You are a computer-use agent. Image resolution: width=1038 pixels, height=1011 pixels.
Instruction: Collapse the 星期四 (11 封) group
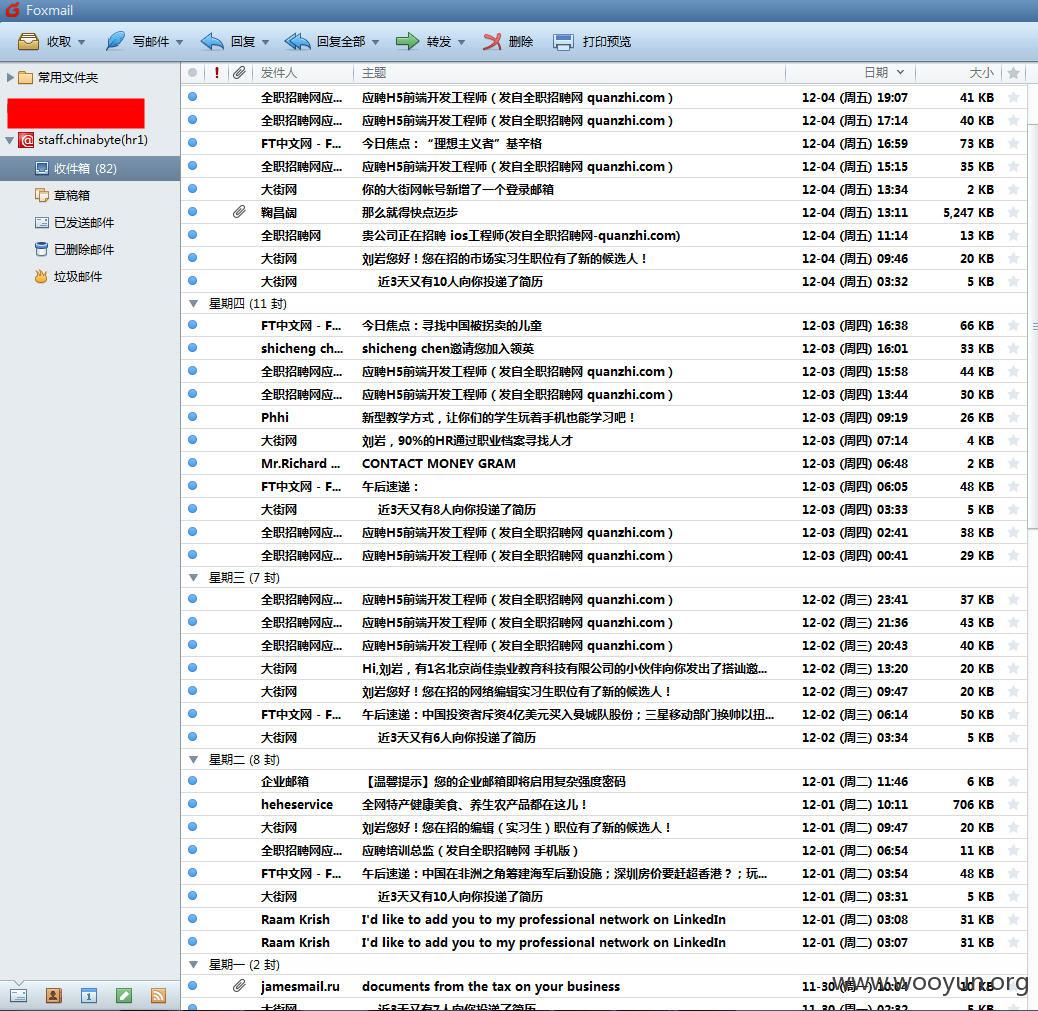tap(193, 304)
